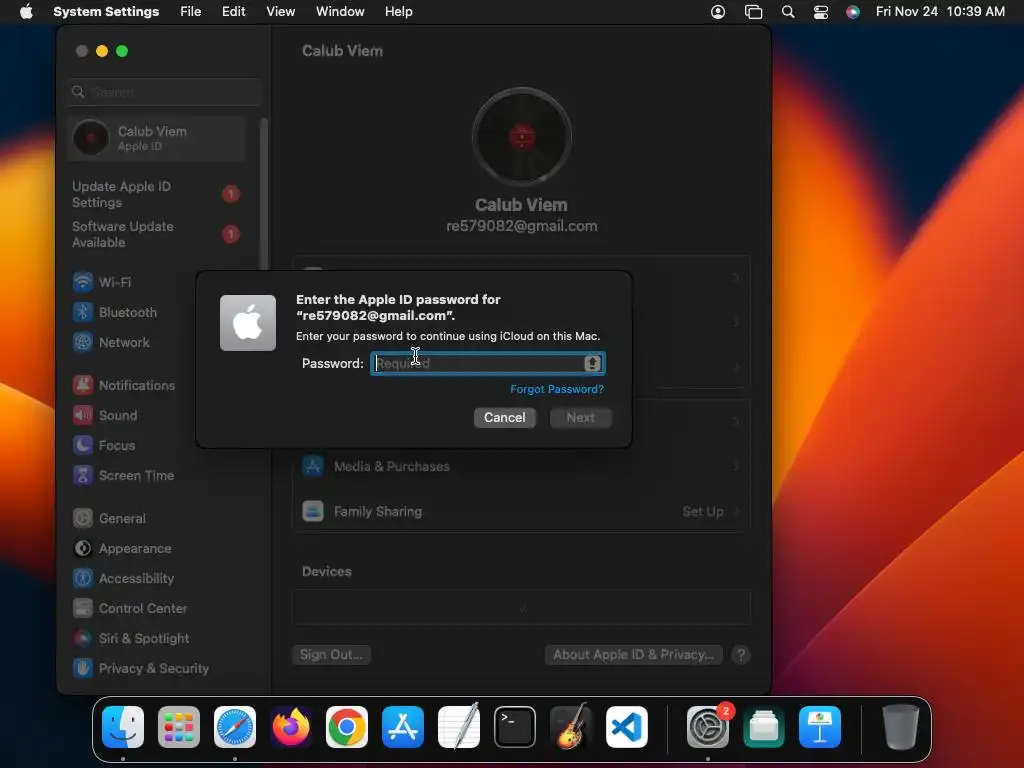Screen dimensions: 1024x768
Task: Open Software Update Available notice
Action: tap(156, 234)
